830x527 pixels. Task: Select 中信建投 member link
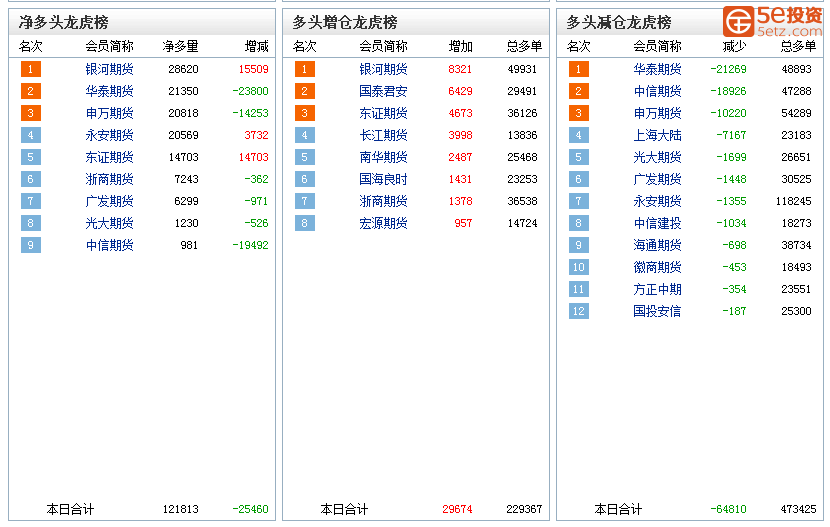(657, 223)
